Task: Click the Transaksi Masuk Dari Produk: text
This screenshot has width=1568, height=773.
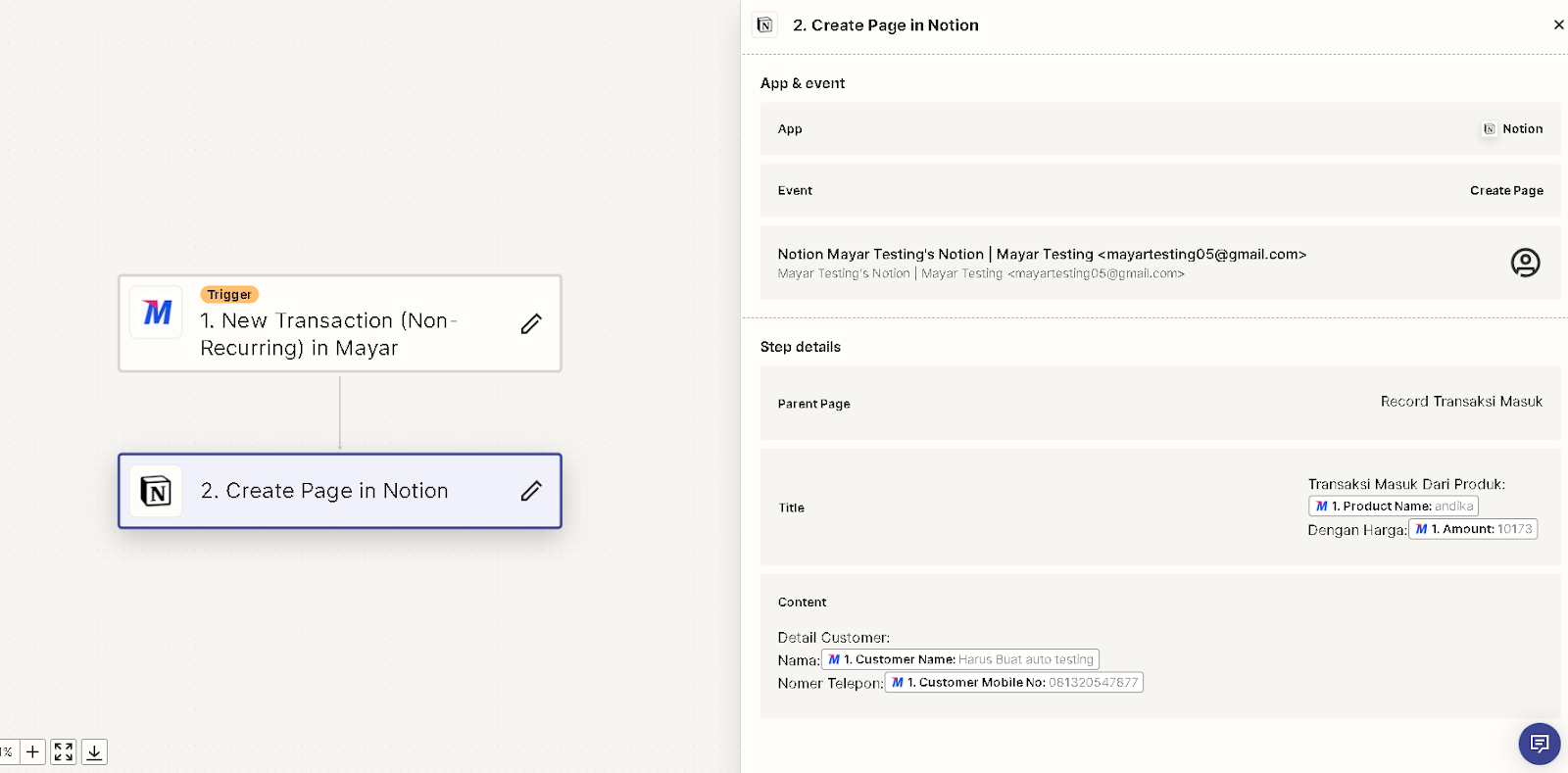Action: pos(1406,484)
